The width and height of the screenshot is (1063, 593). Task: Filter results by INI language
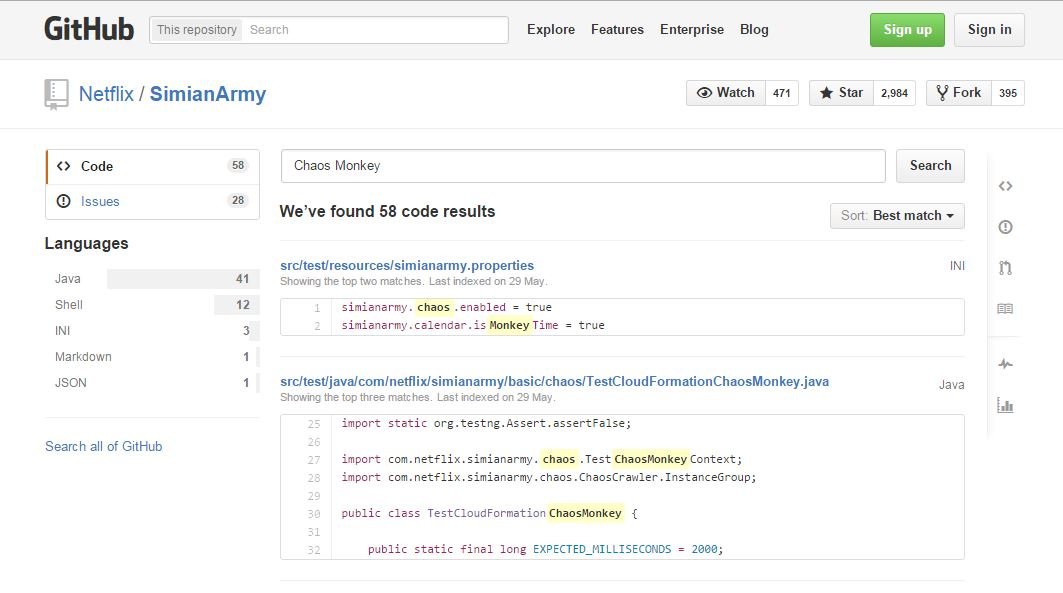(153, 331)
